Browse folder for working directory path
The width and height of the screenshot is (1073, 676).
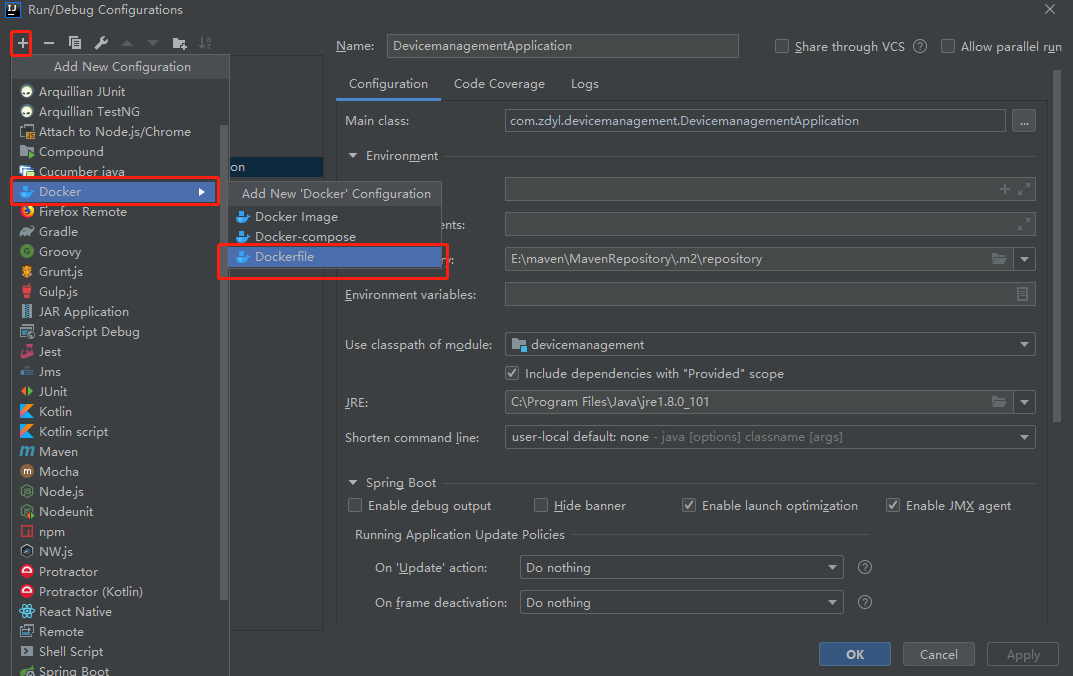[999, 259]
